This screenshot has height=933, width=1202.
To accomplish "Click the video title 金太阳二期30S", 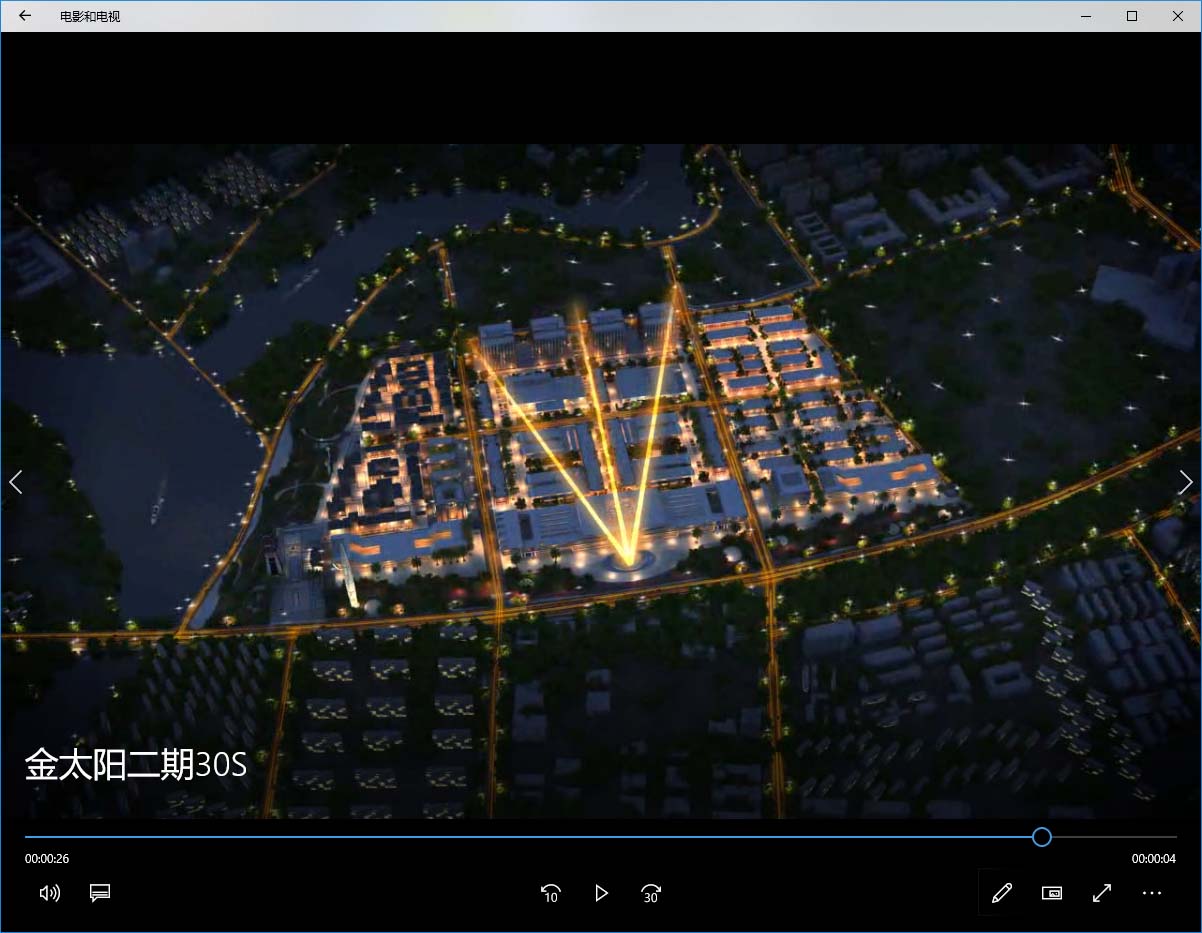I will click(x=135, y=765).
